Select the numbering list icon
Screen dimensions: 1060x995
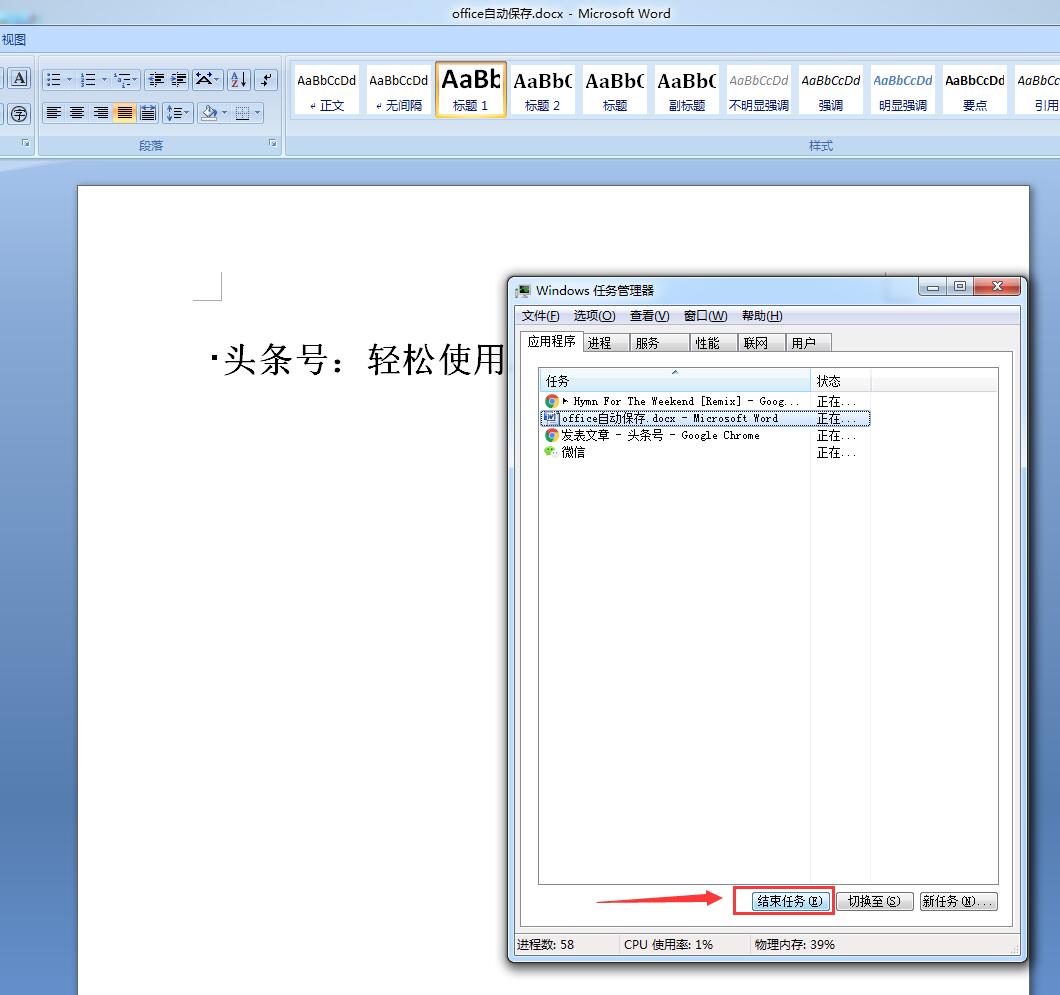point(88,78)
